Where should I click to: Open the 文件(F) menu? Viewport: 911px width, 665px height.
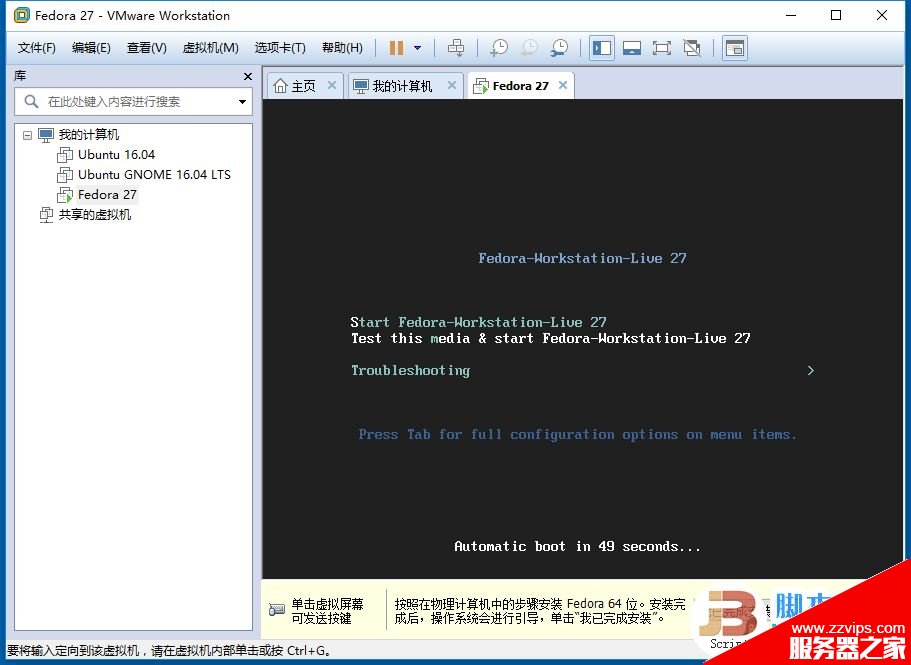(37, 48)
